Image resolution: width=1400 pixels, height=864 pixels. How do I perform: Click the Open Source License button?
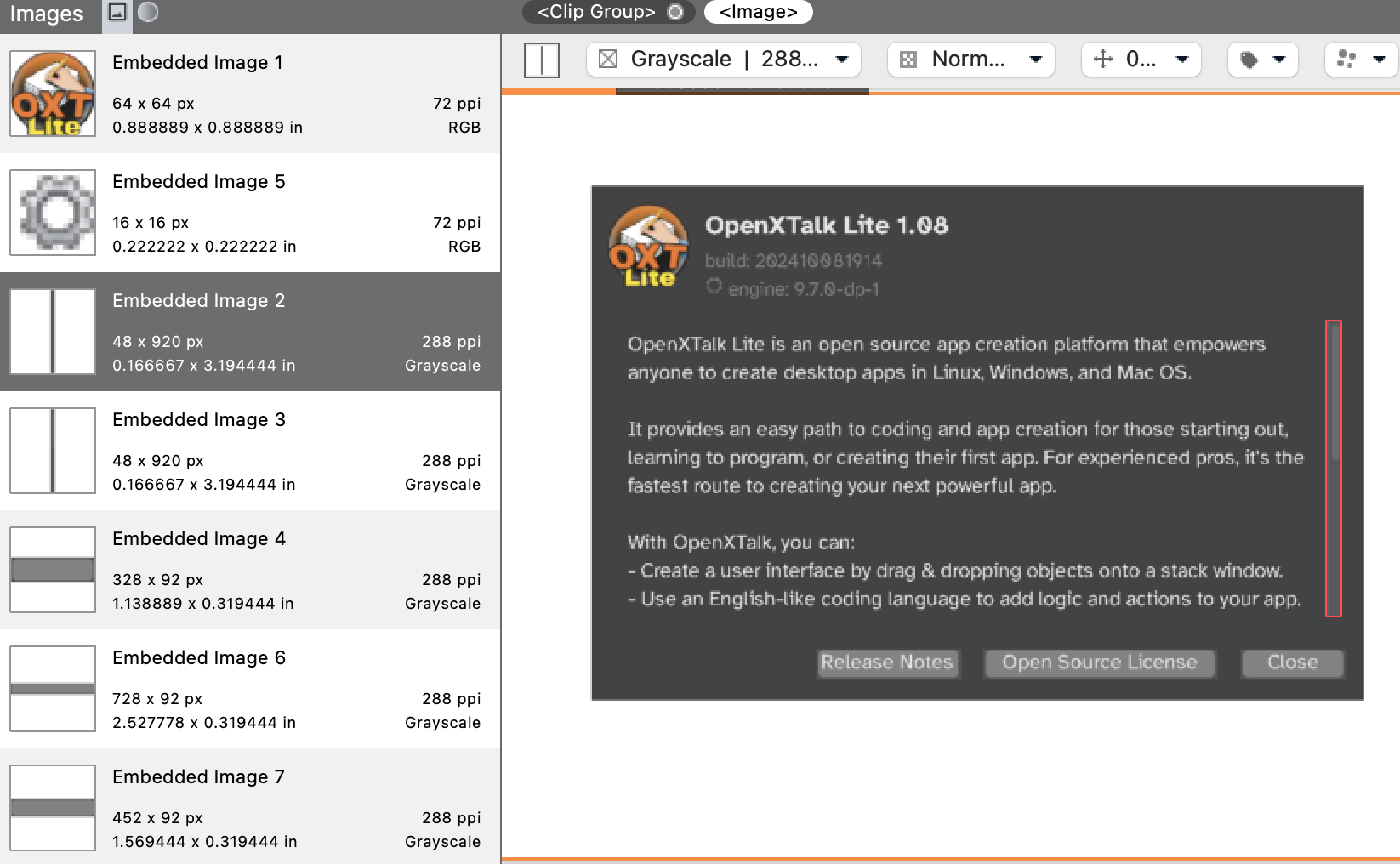click(x=1100, y=662)
